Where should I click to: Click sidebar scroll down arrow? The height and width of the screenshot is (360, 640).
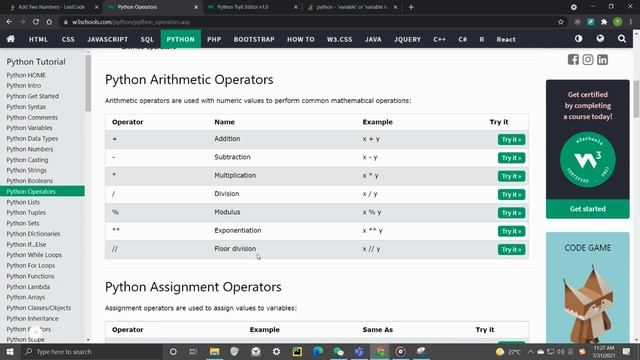pyautogui.click(x=88, y=340)
